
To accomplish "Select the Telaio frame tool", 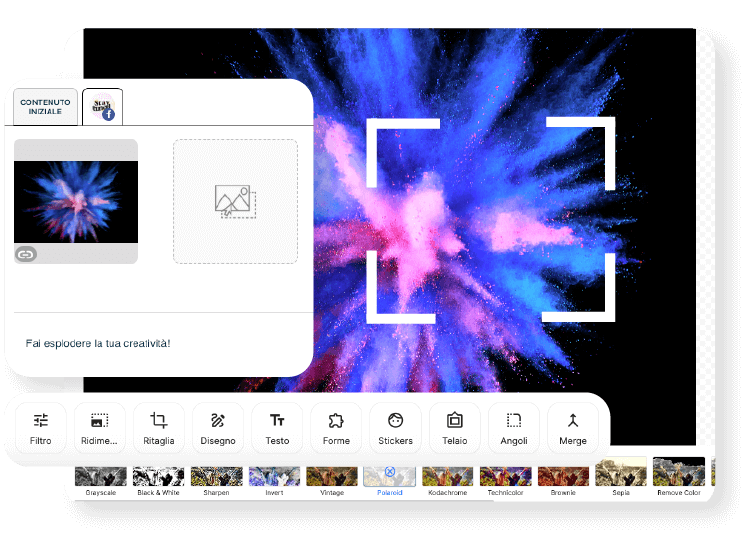I will tap(455, 429).
